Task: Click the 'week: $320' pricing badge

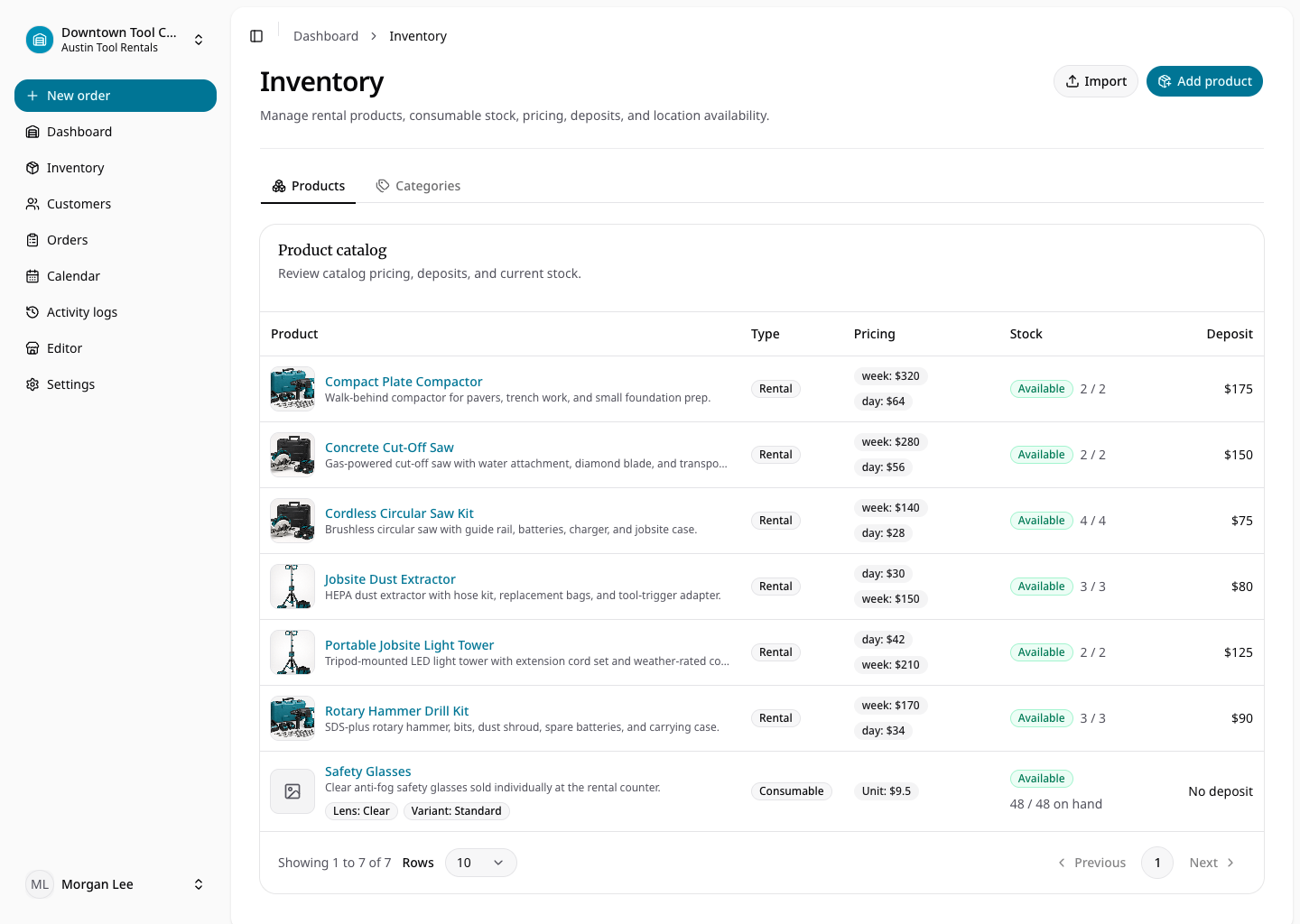Action: tap(890, 376)
